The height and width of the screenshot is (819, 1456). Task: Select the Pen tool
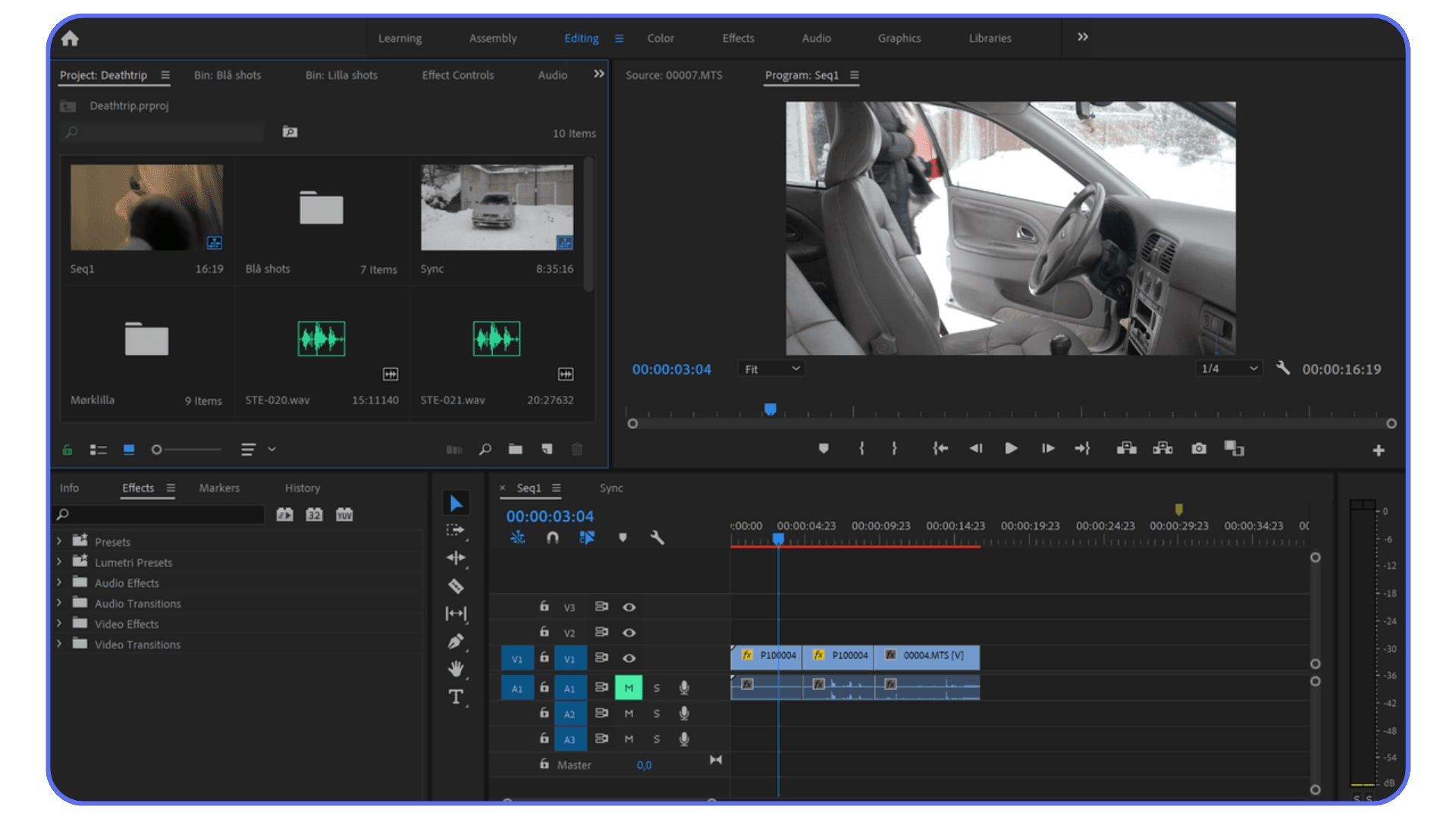click(456, 642)
